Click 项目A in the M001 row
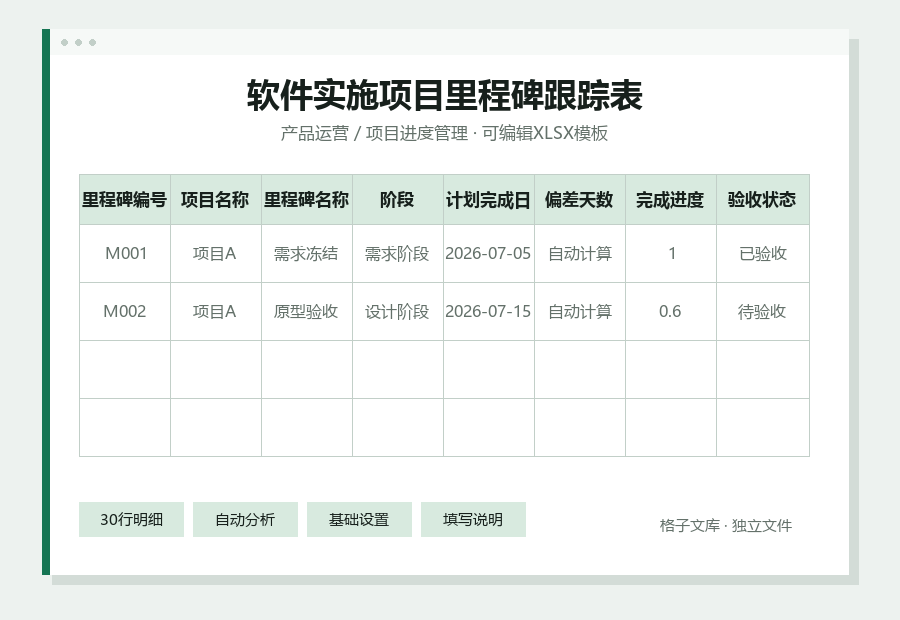 click(x=216, y=254)
